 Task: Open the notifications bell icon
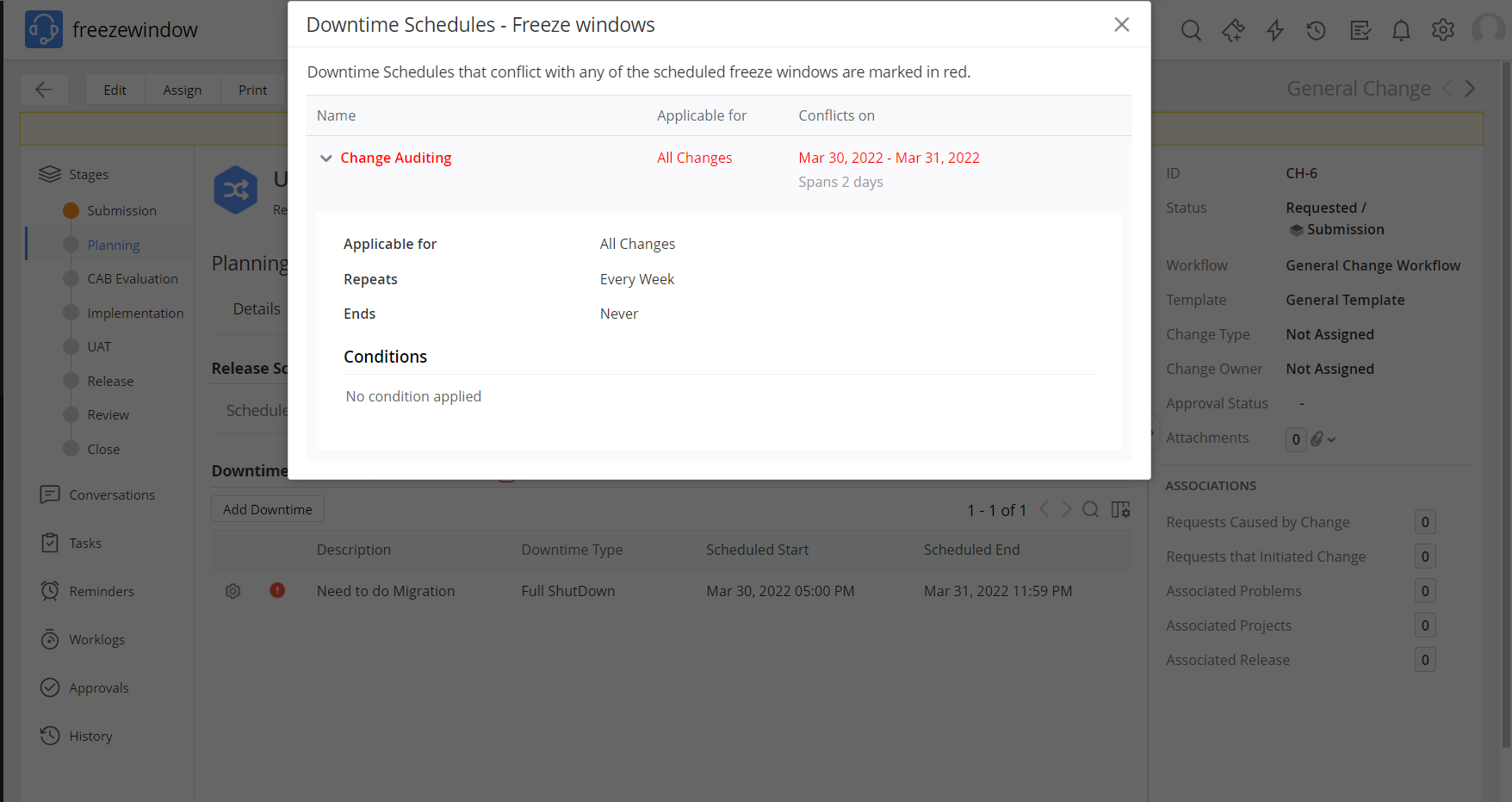click(1401, 31)
